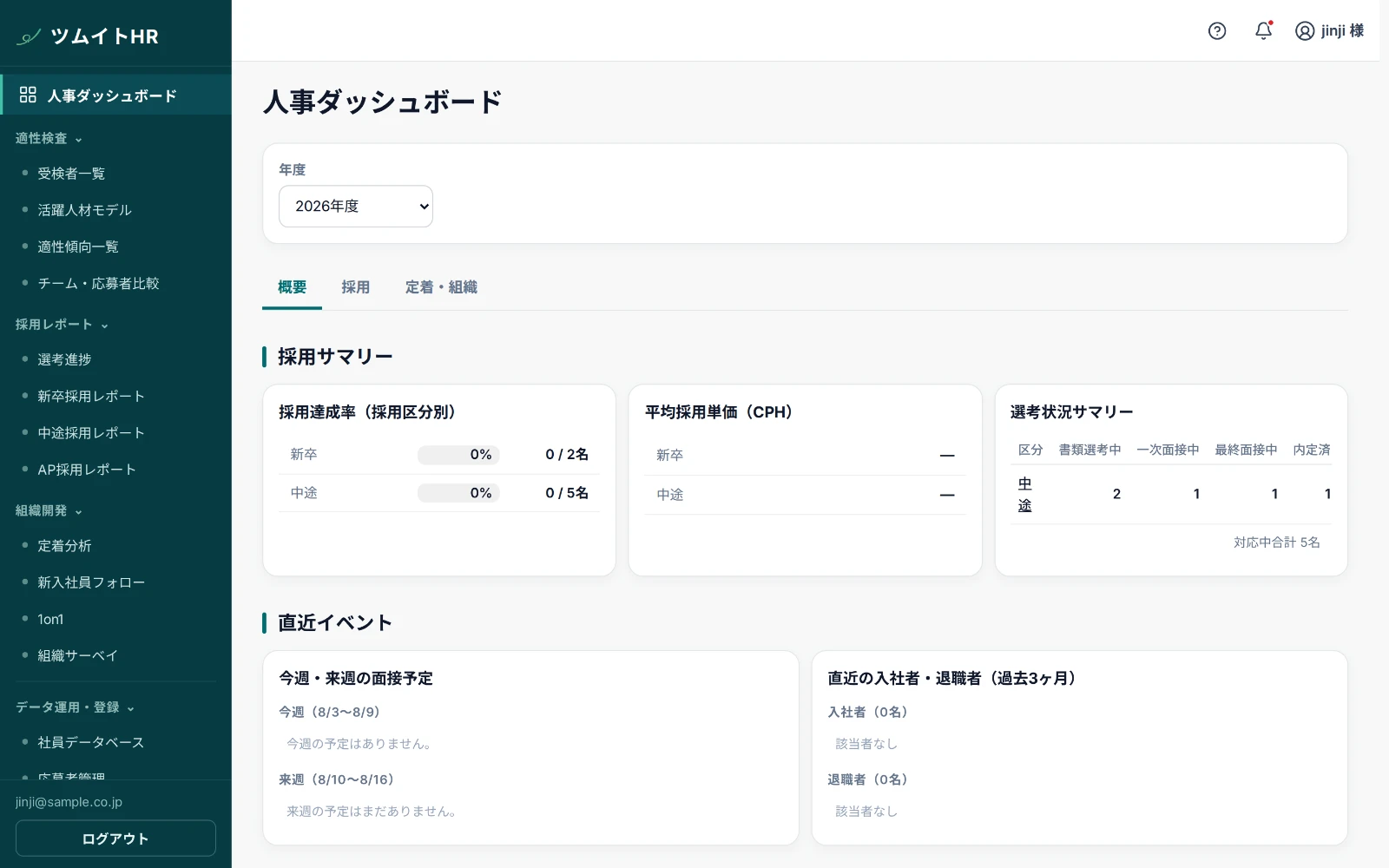Open 新卒採用レポート

point(91,397)
